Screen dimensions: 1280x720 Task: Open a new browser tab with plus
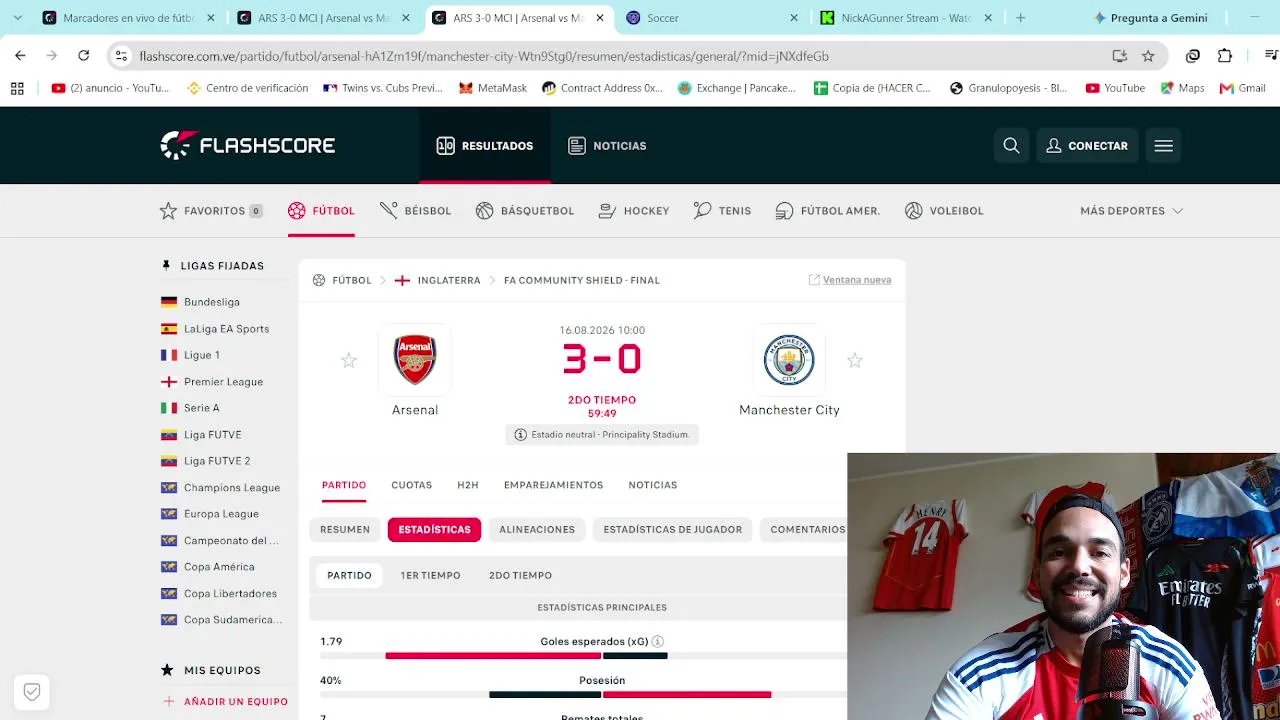[1020, 18]
